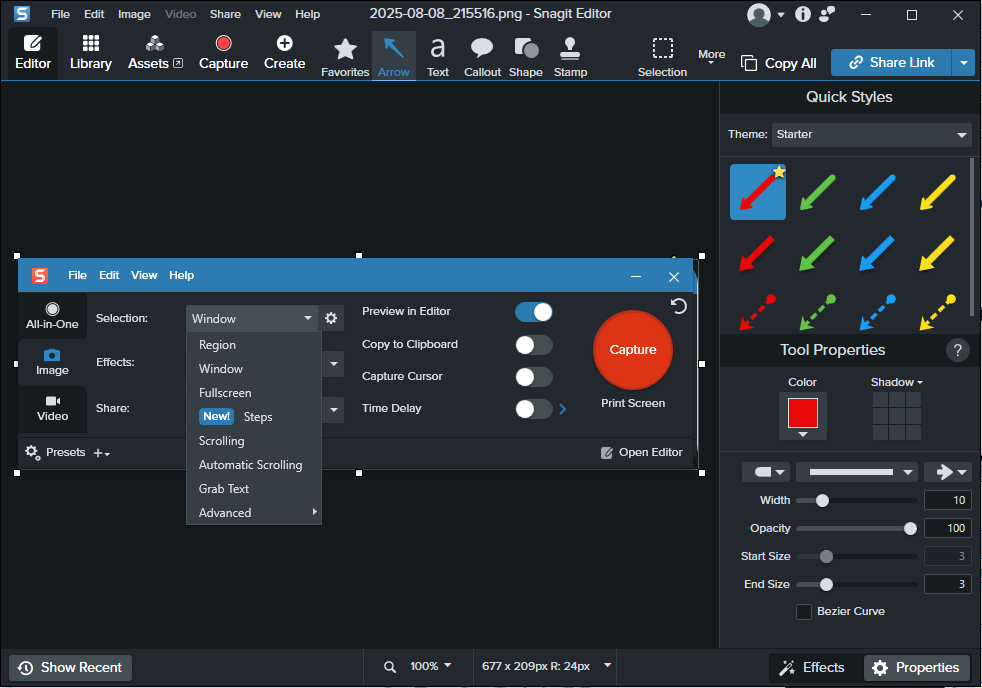
Task: Click the Selection settings gear in screenshot
Action: tap(331, 319)
